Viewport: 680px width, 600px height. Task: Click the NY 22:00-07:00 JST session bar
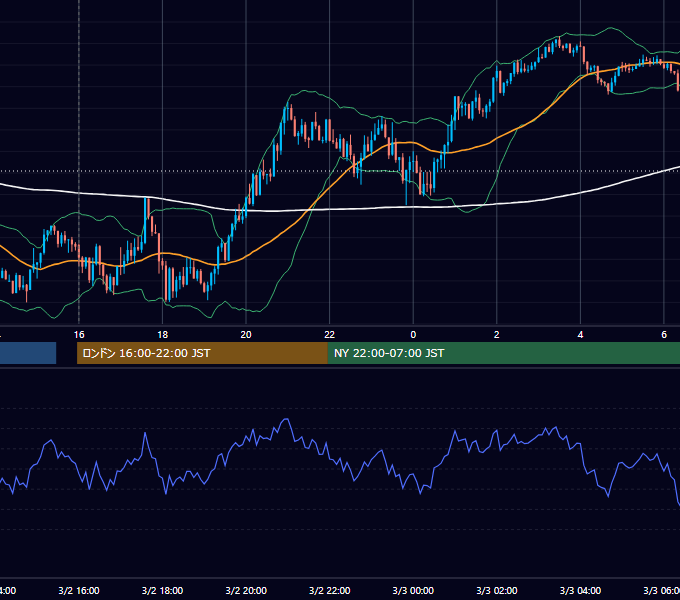(503, 353)
